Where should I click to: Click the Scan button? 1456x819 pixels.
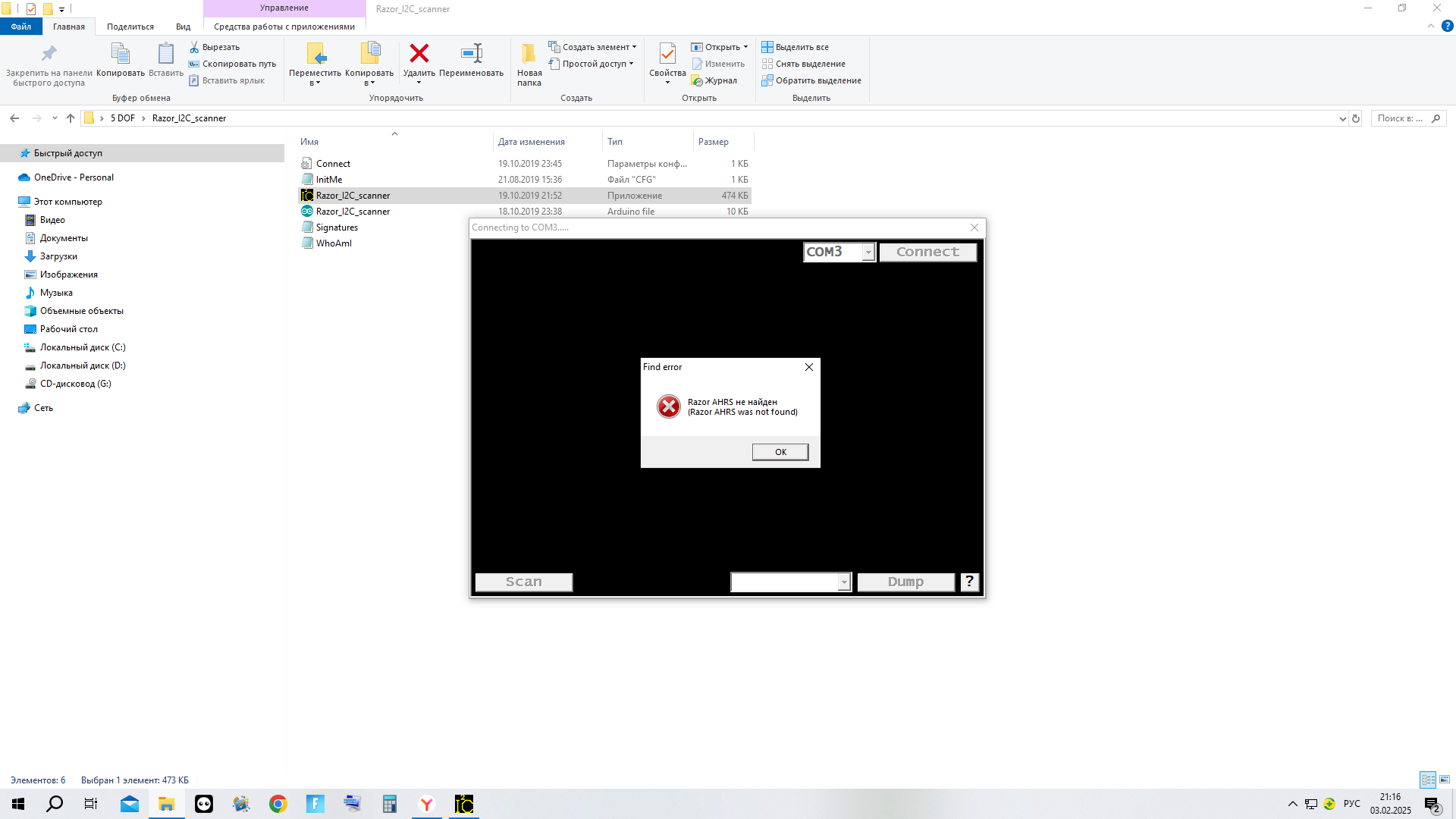524,582
